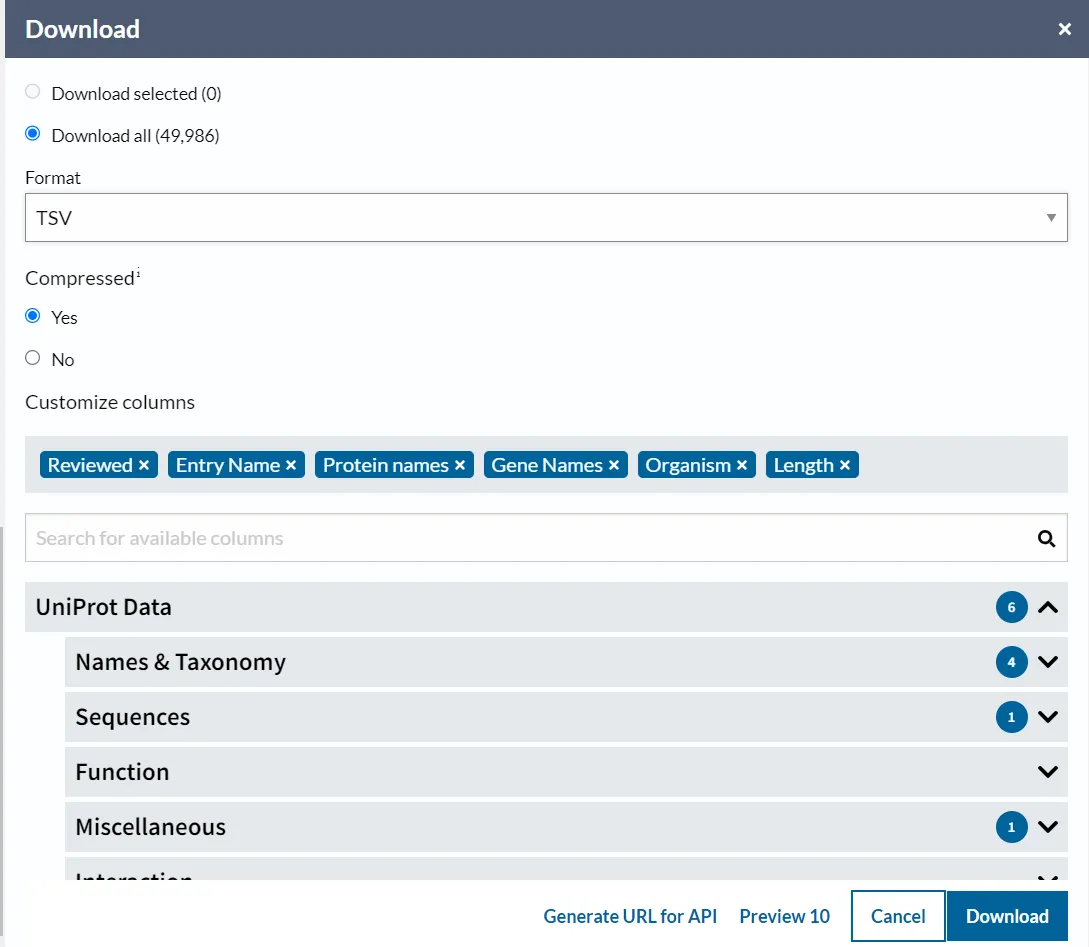Click the search magnifier icon

(x=1046, y=539)
